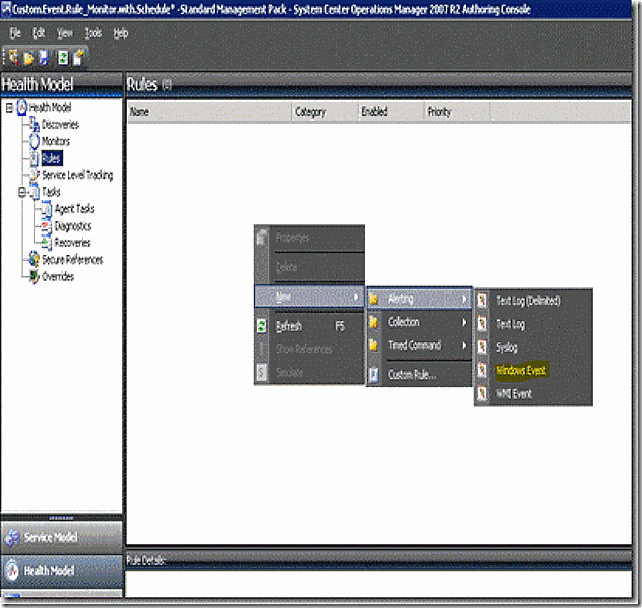This screenshot has height=608, width=642.
Task: Click the Open folder toolbar icon
Action: [29, 58]
